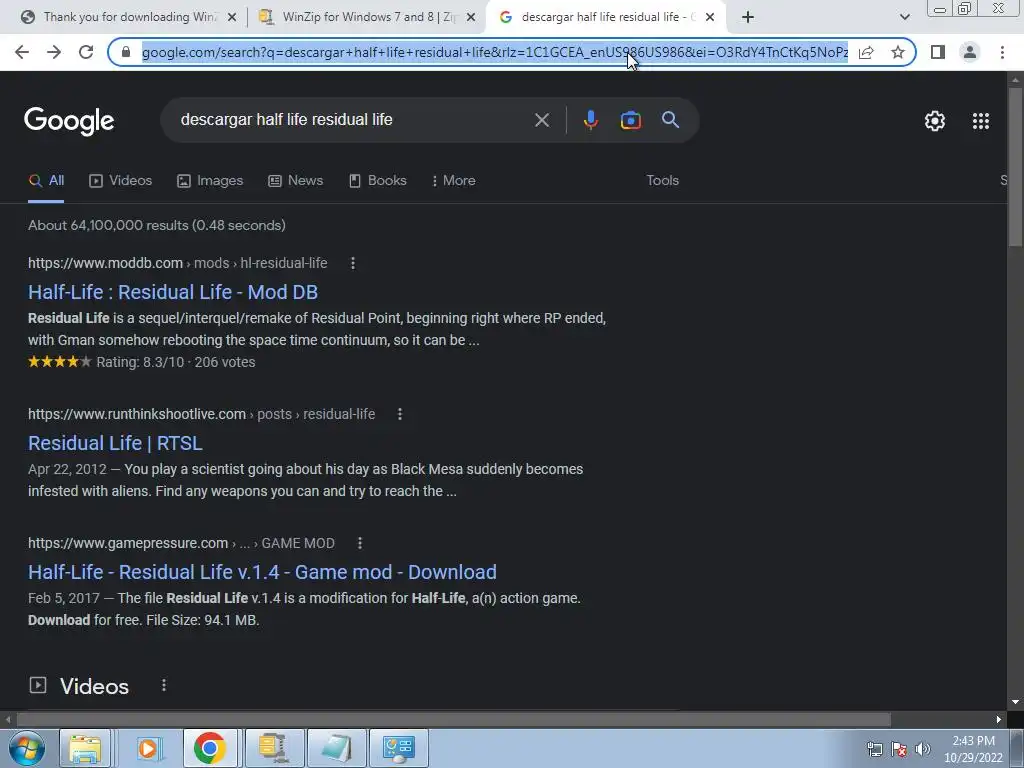Image resolution: width=1024 pixels, height=768 pixels.
Task: Click the volume speaker tray icon
Action: (x=923, y=749)
